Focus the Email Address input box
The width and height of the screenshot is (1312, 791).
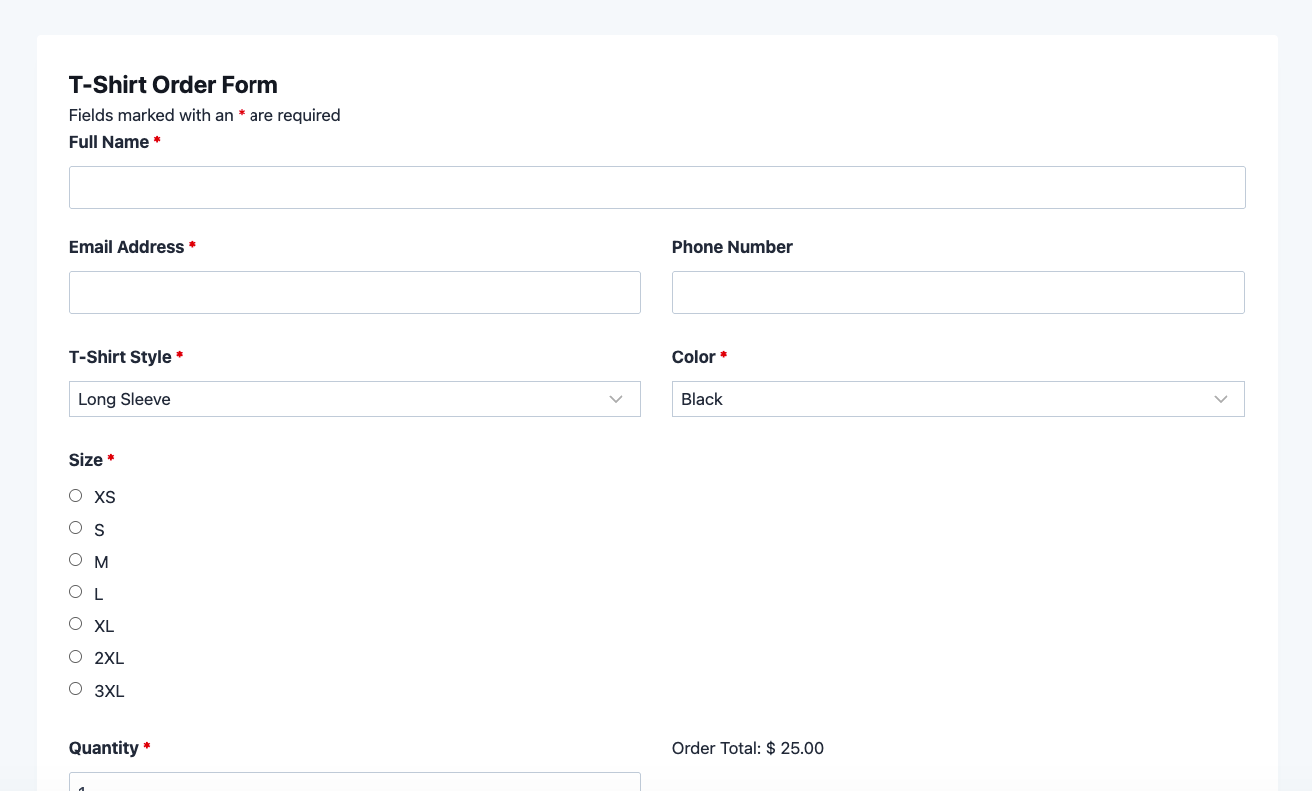(x=354, y=292)
